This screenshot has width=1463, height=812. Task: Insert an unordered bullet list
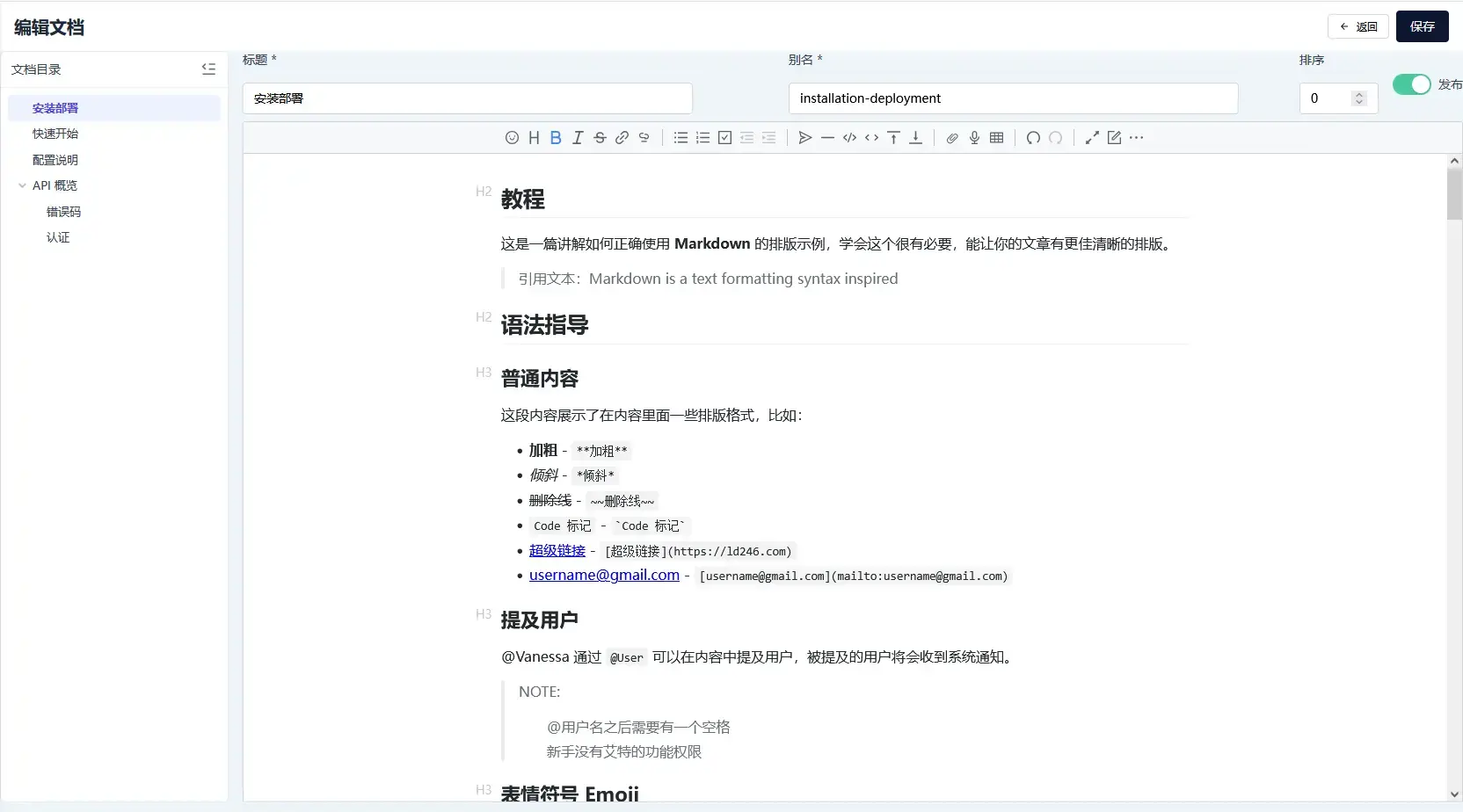pos(681,137)
